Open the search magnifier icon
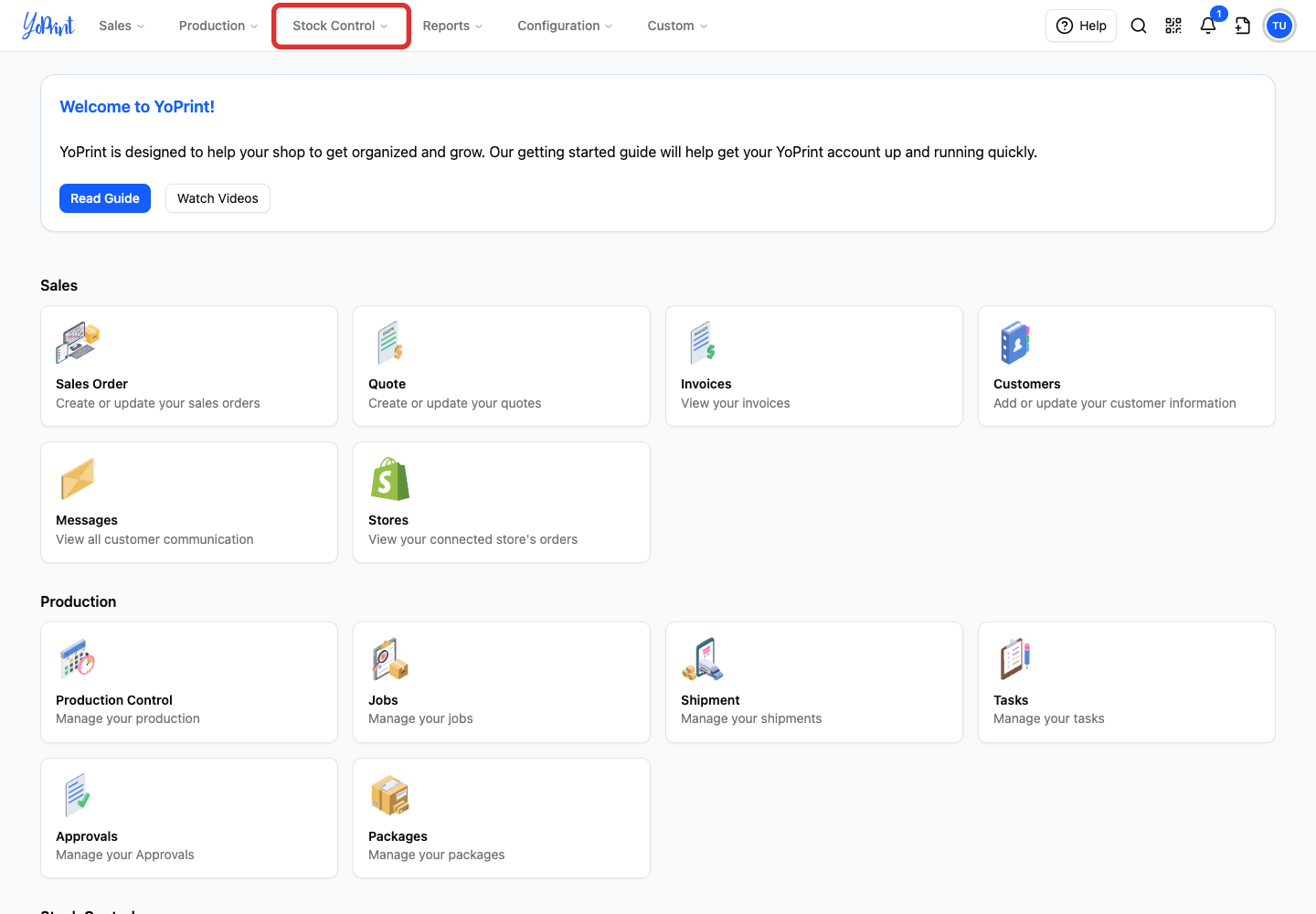Viewport: 1316px width, 914px height. click(x=1139, y=26)
